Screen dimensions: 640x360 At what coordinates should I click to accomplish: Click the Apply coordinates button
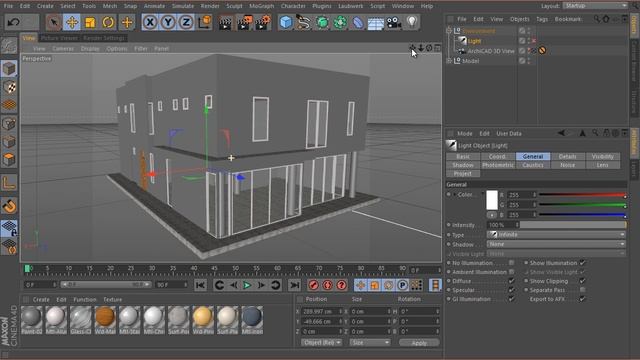(419, 343)
